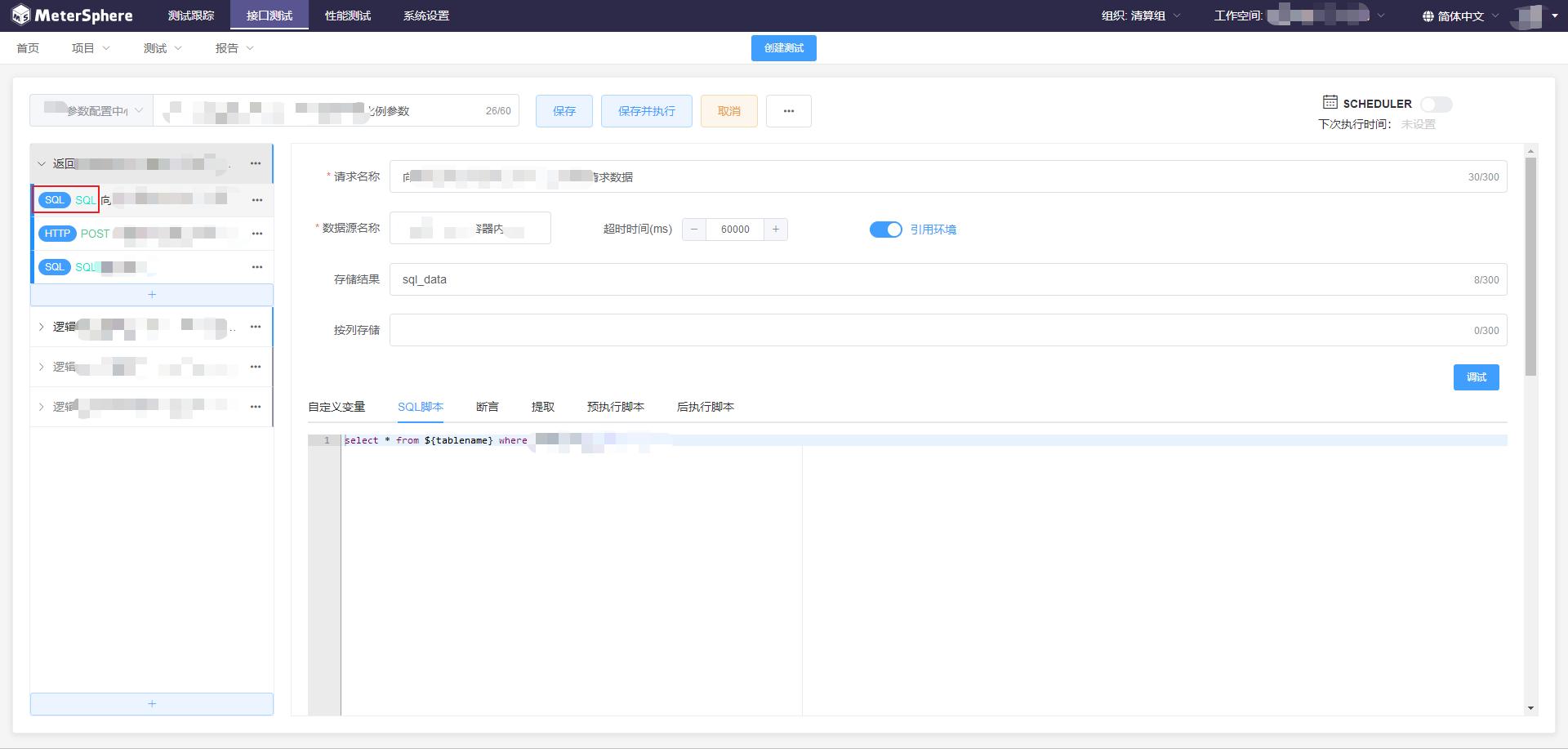The height and width of the screenshot is (749, 1568).
Task: Click the timeout decrease minus button
Action: click(x=694, y=230)
